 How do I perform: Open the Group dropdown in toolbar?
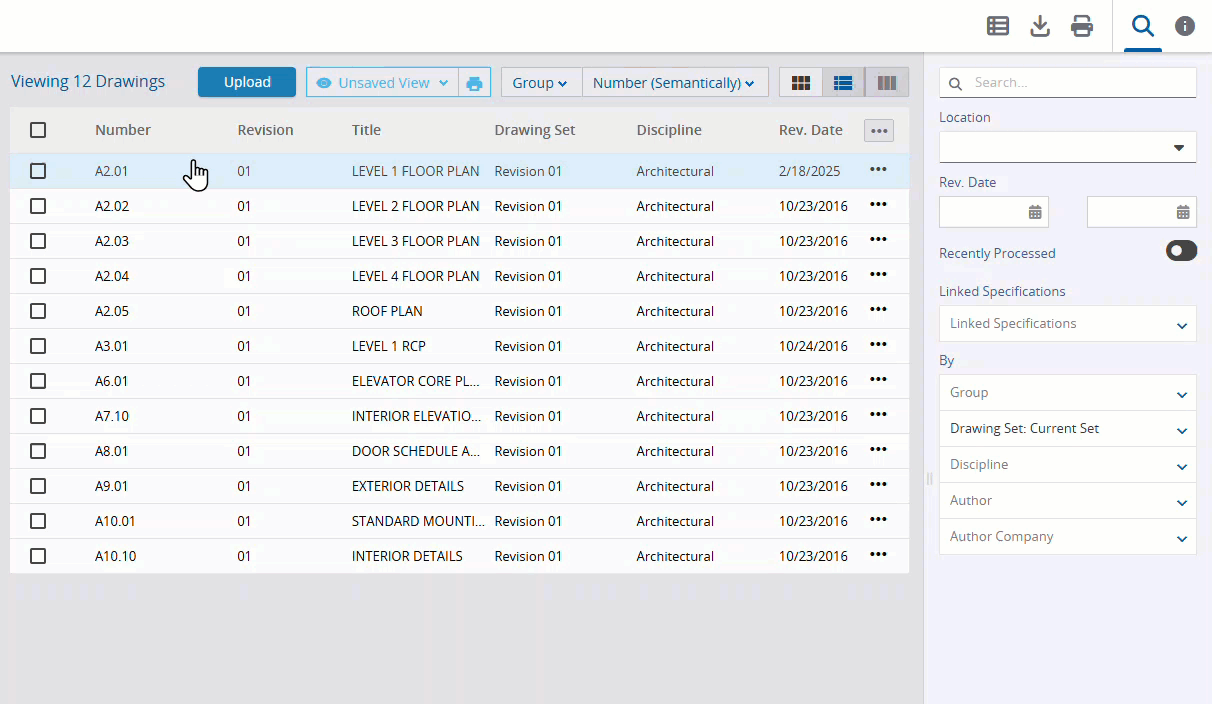[540, 83]
